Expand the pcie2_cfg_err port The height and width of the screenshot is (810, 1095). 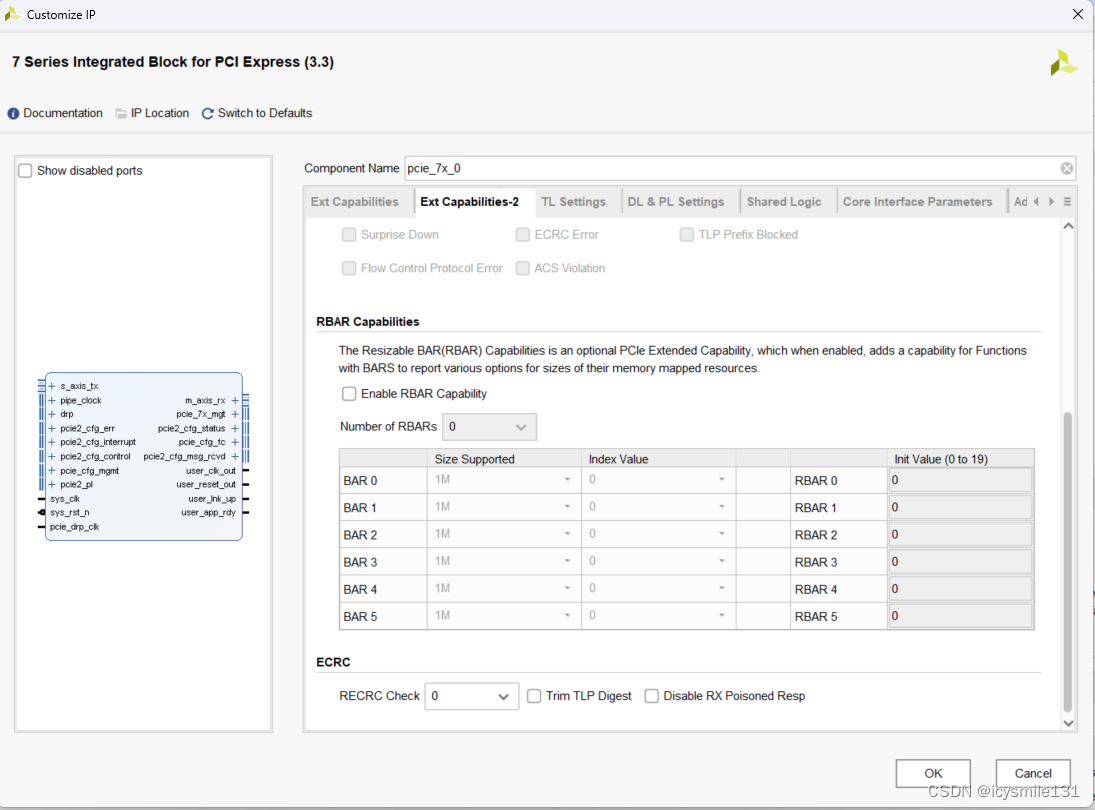51,428
